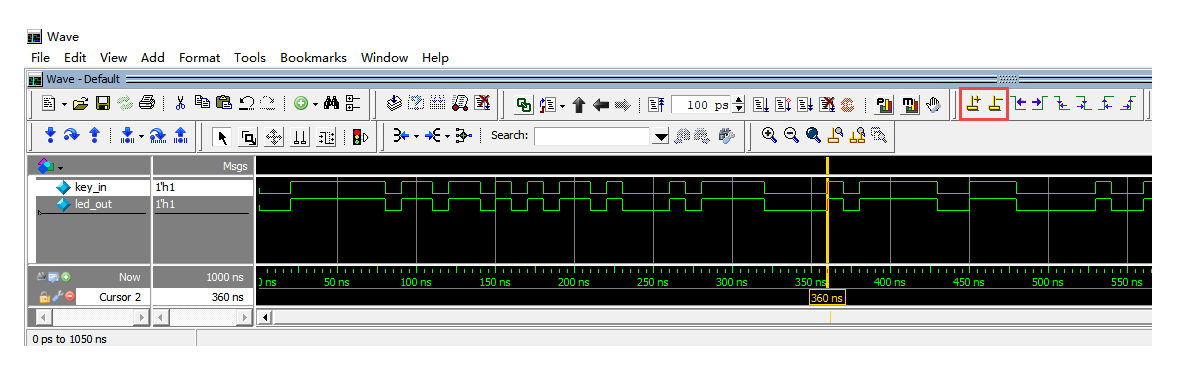The height and width of the screenshot is (372, 1178).
Task: Increment the run length stepper
Action: [x=739, y=100]
